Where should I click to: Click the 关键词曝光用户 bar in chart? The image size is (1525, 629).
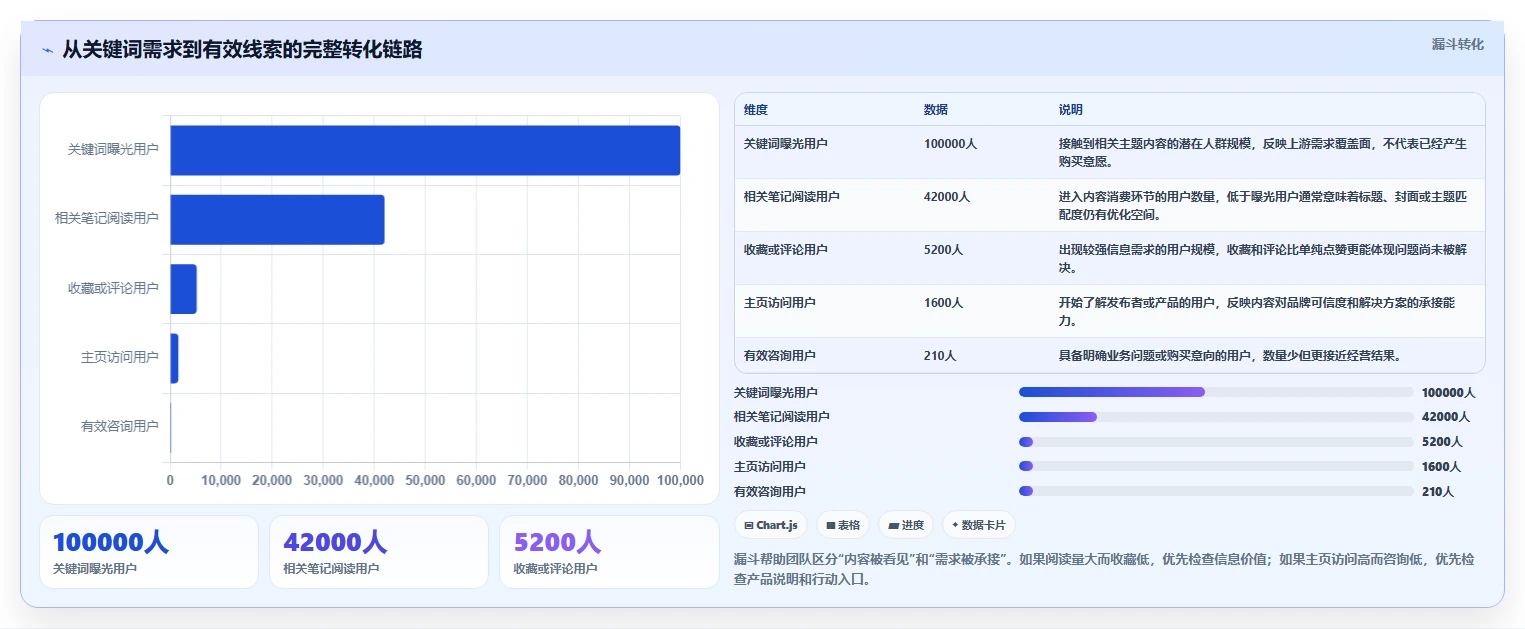(x=425, y=150)
